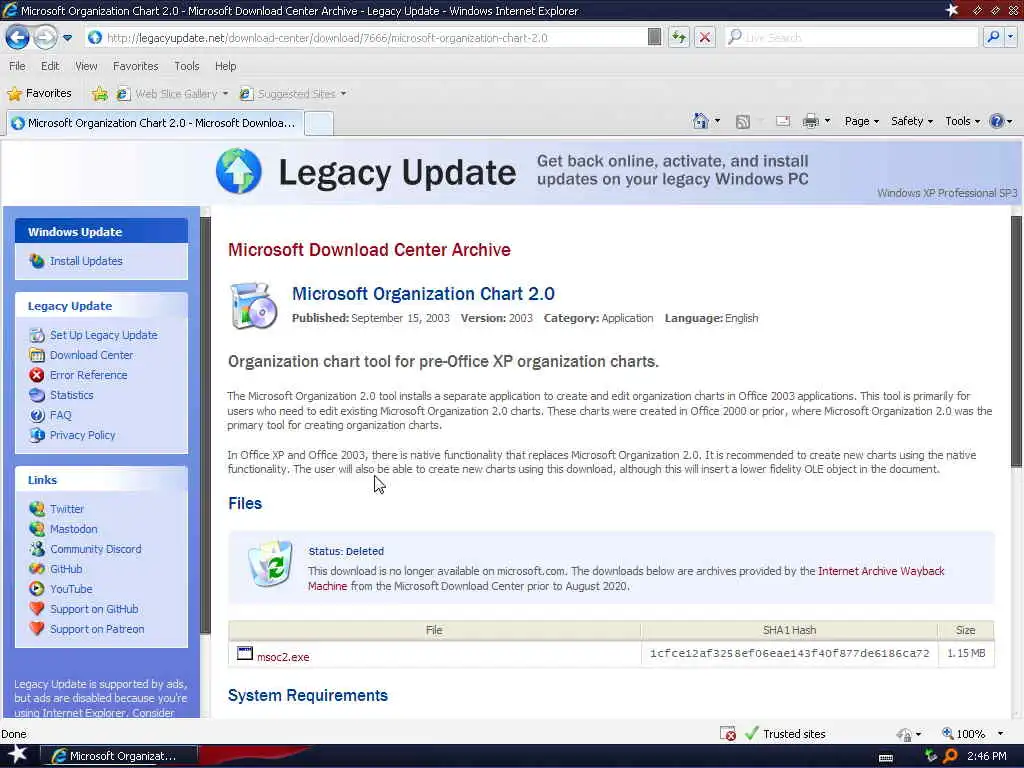
Task: Click the browser Back arrow button
Action: 18,37
